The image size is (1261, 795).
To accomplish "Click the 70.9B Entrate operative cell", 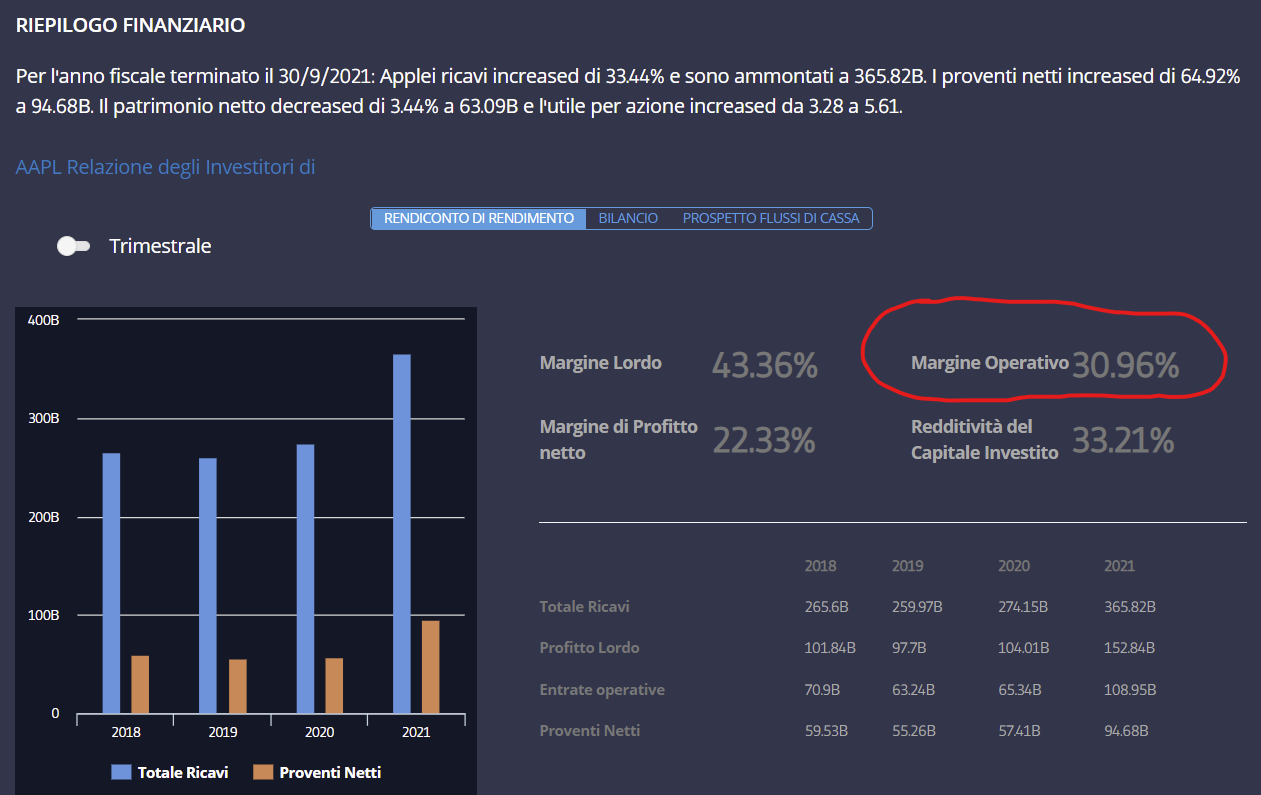I will point(823,690).
